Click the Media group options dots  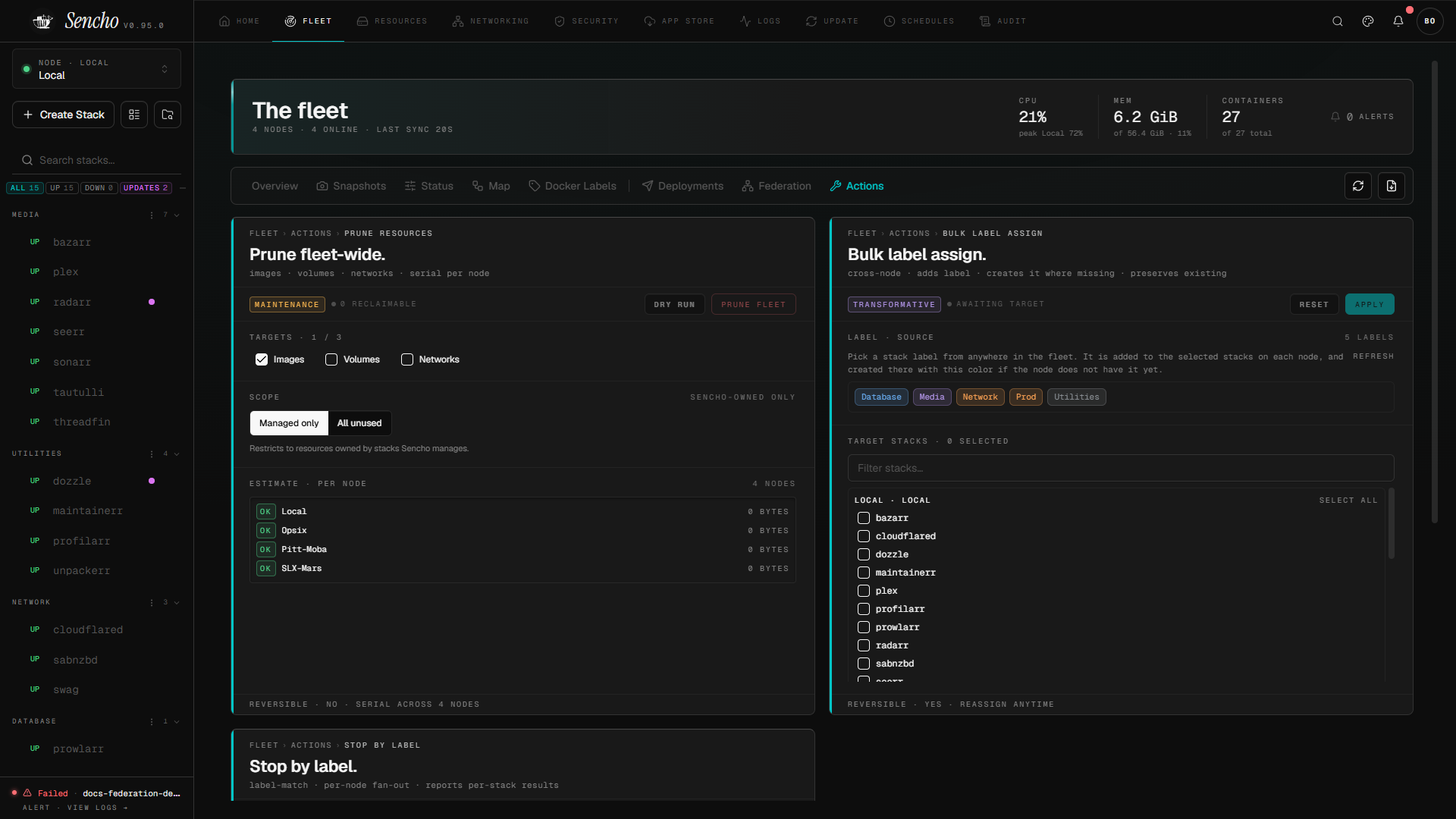click(152, 215)
